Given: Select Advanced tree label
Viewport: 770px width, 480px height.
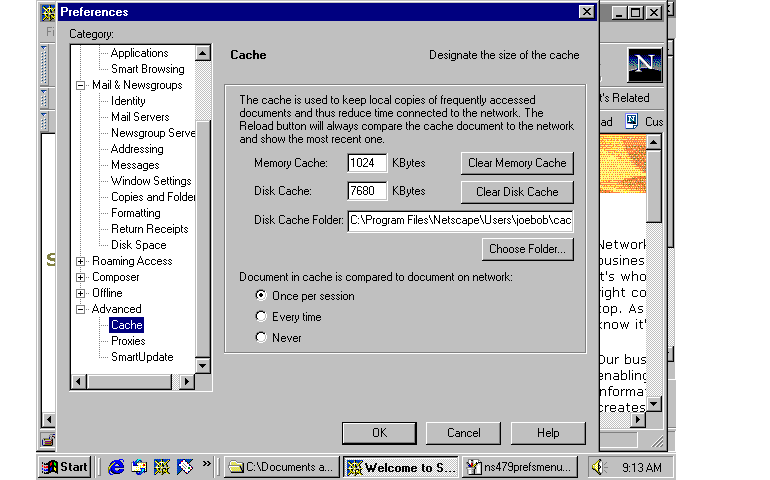Looking at the screenshot, I should tap(116, 309).
